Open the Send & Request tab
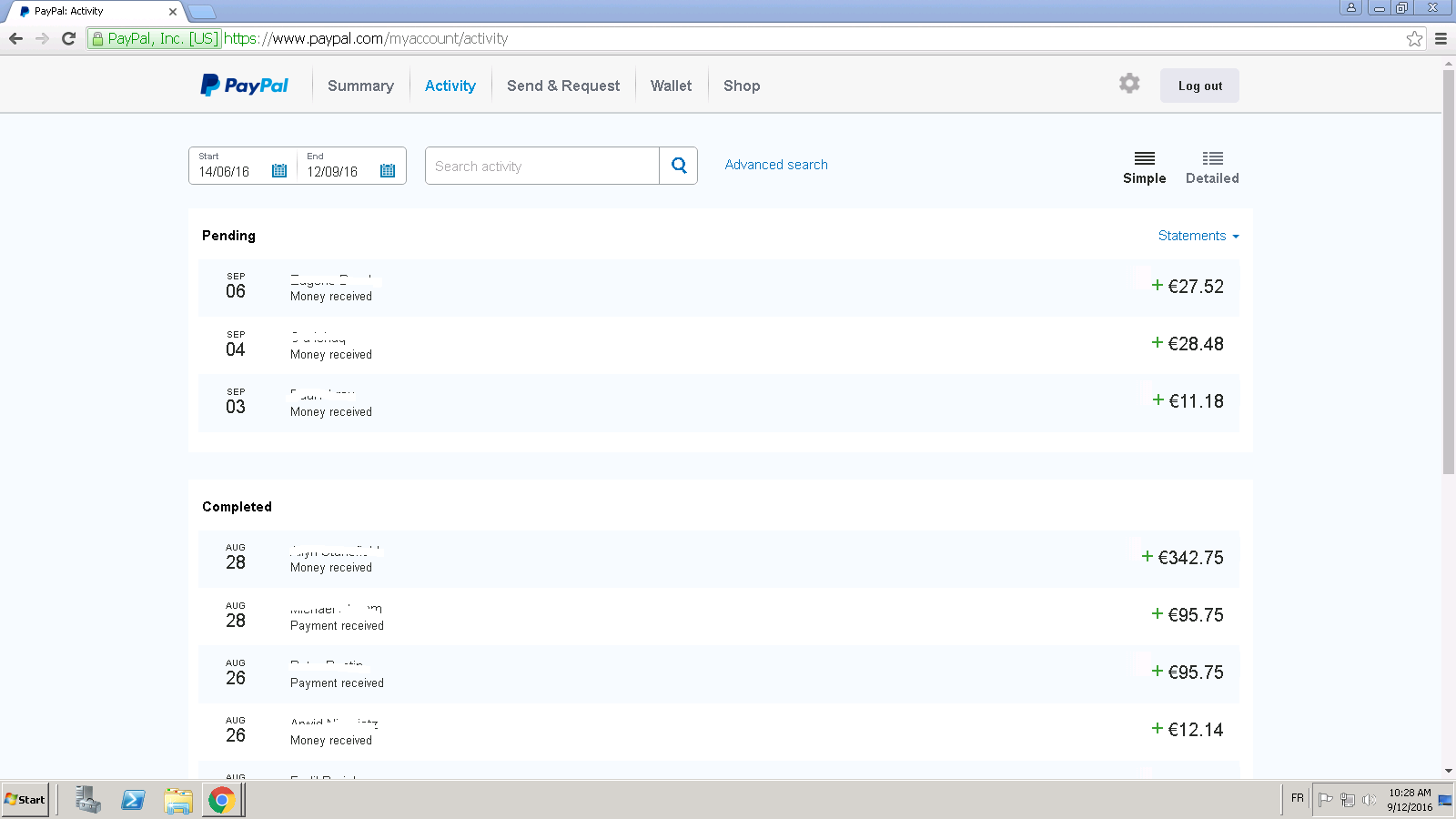 (x=563, y=86)
